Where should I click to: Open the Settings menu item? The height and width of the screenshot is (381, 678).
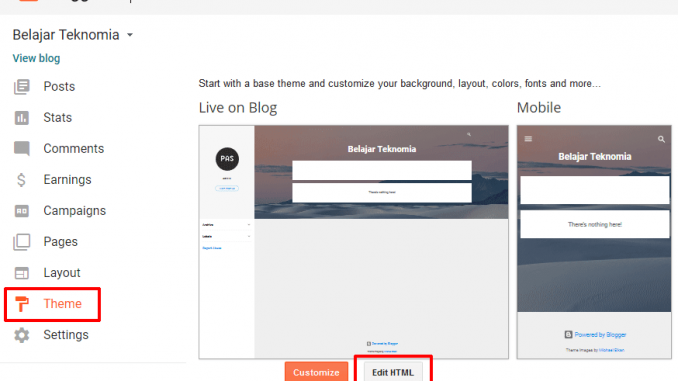[66, 335]
